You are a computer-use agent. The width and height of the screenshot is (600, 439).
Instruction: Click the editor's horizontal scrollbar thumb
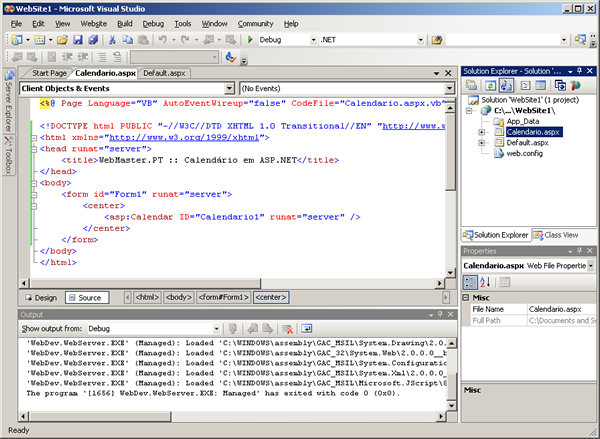(145, 284)
